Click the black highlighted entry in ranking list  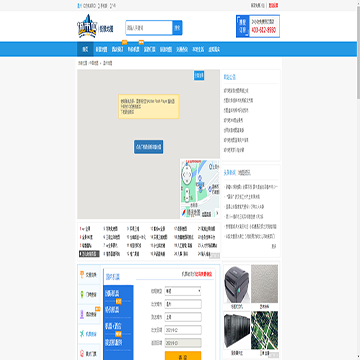click(x=89, y=254)
